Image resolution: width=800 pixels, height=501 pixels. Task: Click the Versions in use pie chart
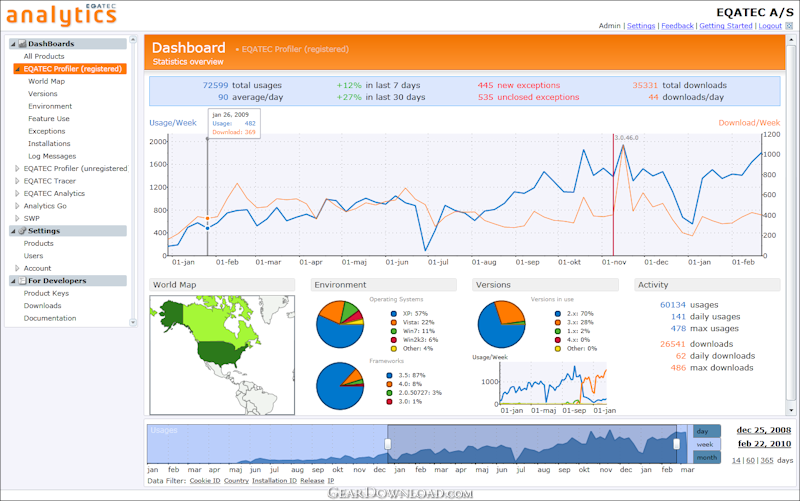click(502, 324)
